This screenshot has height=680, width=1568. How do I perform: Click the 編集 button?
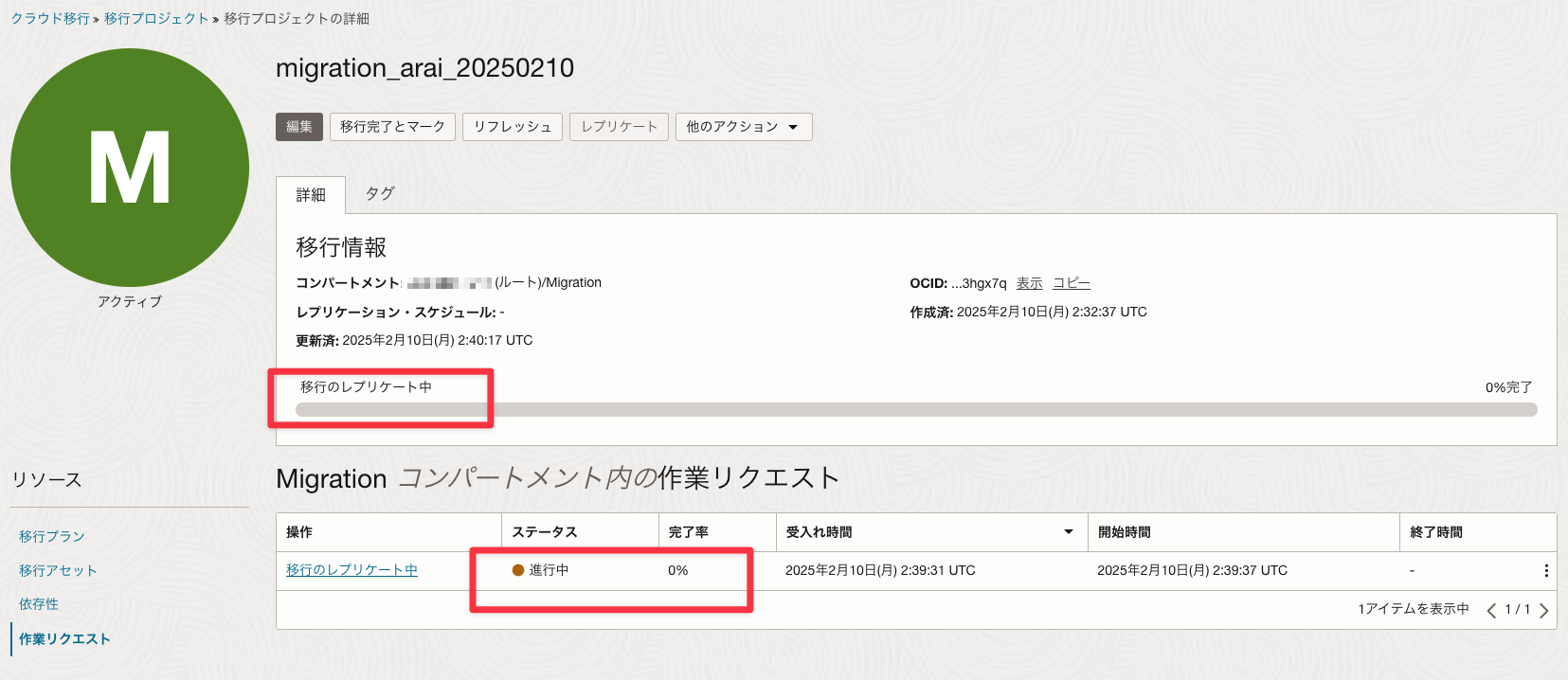[x=299, y=127]
